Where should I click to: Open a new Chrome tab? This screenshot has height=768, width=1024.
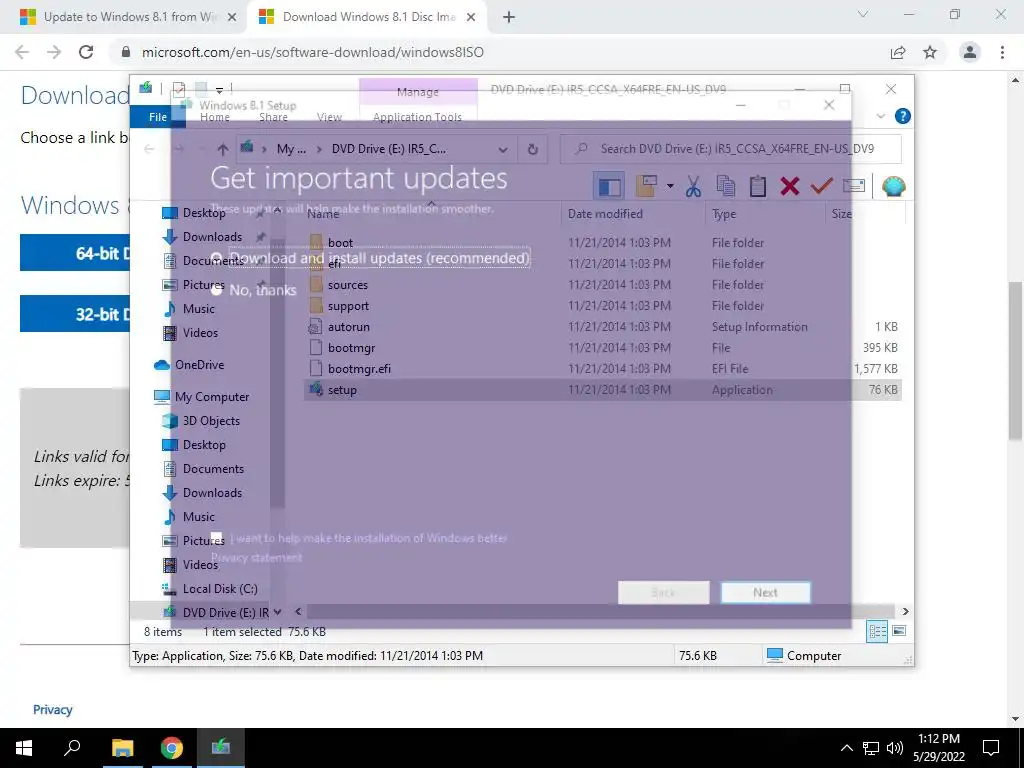(509, 17)
